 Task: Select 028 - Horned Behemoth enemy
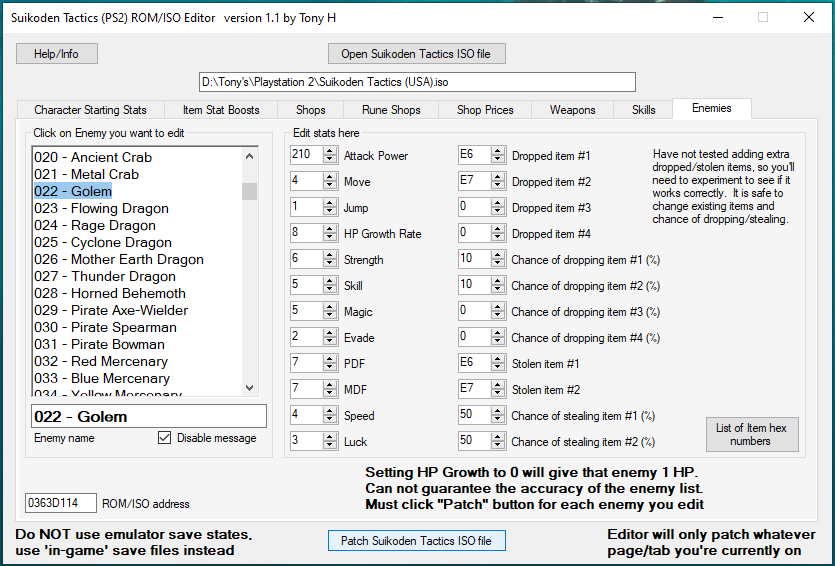(x=136, y=294)
